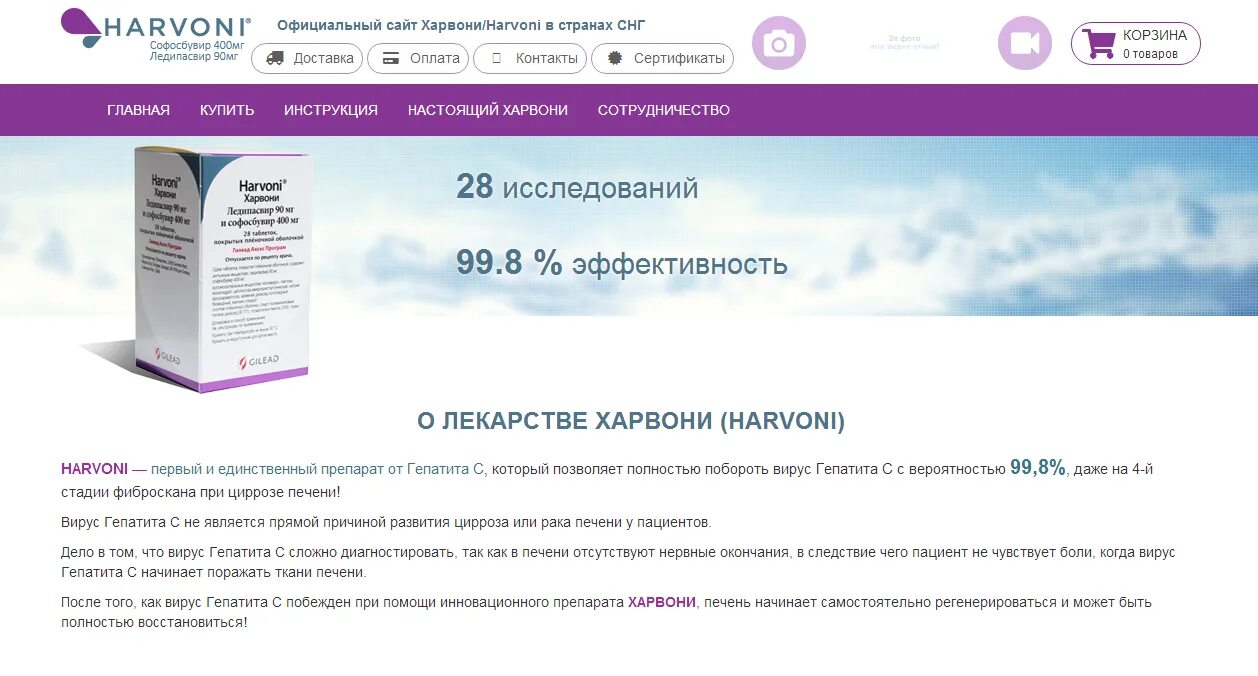Open the НАСТОЯЩИЙ ХАРВОНИ menu item
This screenshot has height=676, width=1258.
488,110
